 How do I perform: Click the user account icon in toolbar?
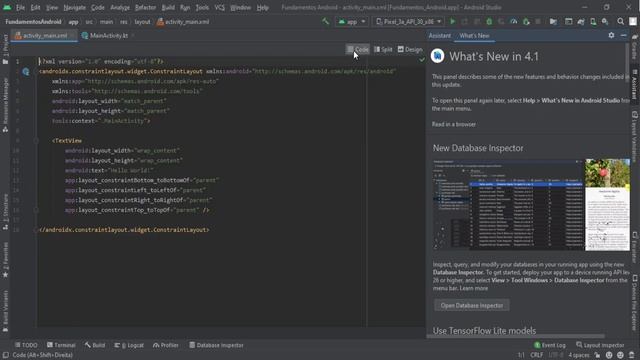633,22
